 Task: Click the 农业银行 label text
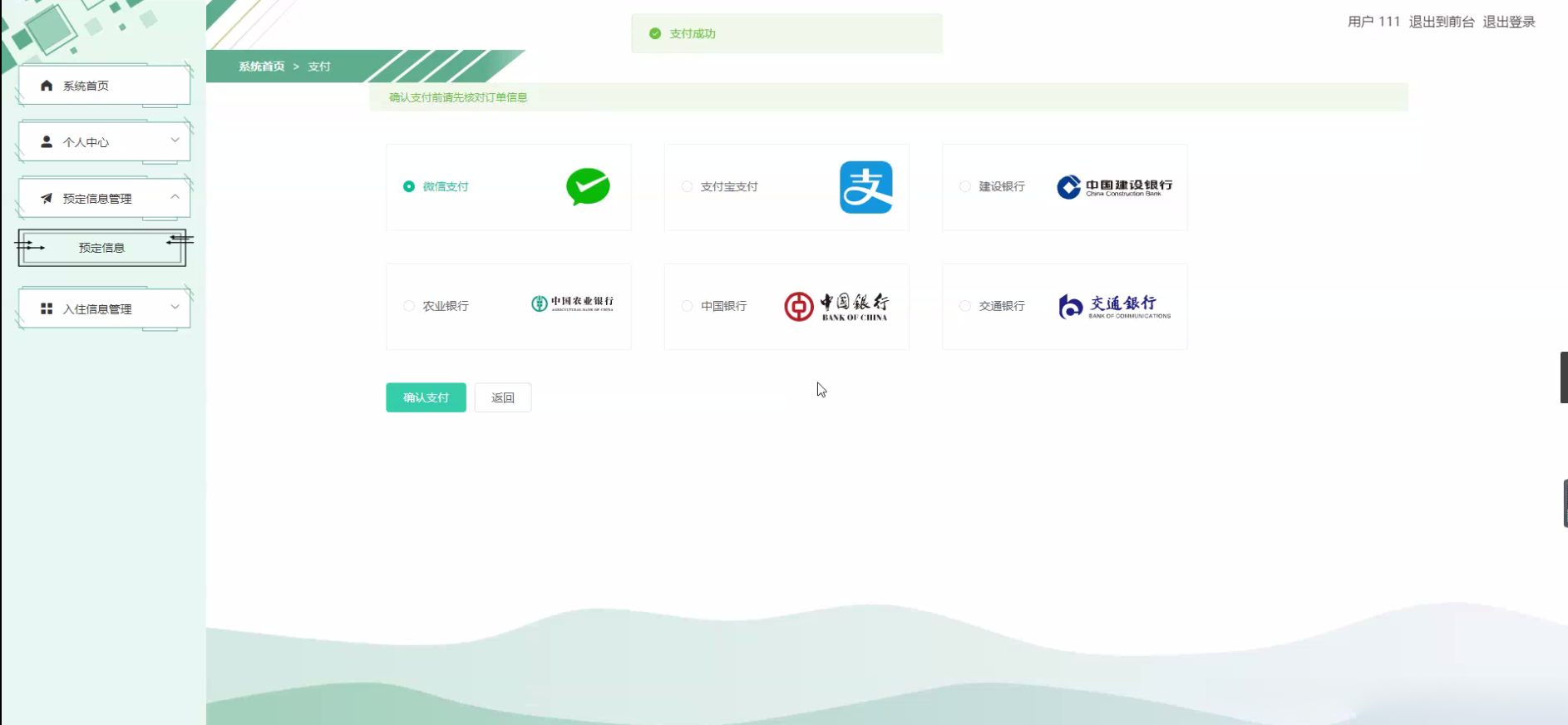(446, 306)
